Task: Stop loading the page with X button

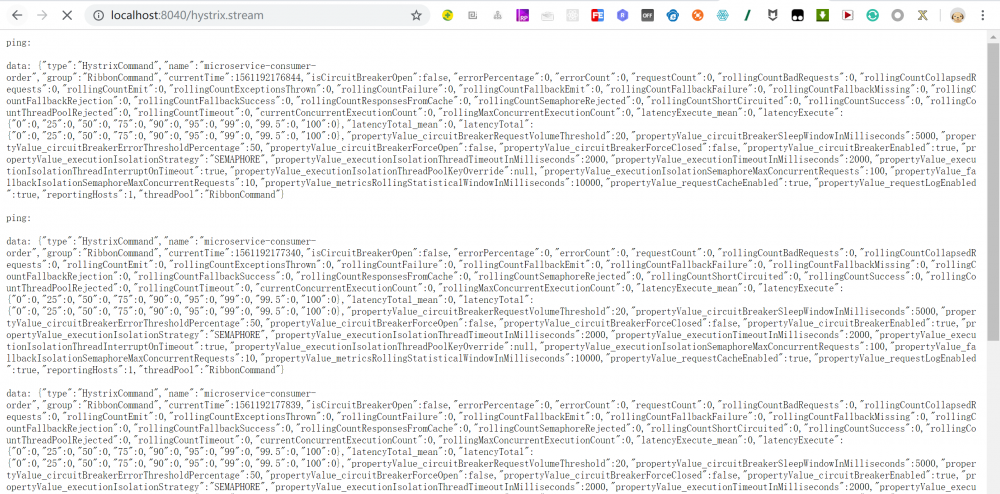Action: coord(67,15)
